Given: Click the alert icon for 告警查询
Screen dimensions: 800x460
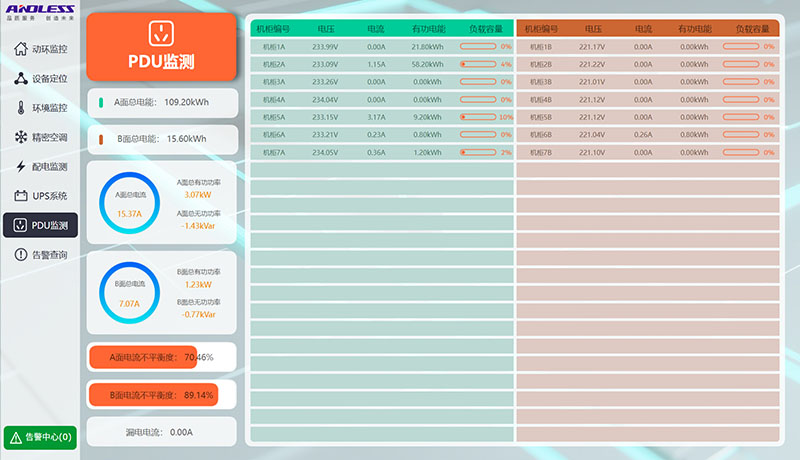Looking at the screenshot, I should [21, 255].
